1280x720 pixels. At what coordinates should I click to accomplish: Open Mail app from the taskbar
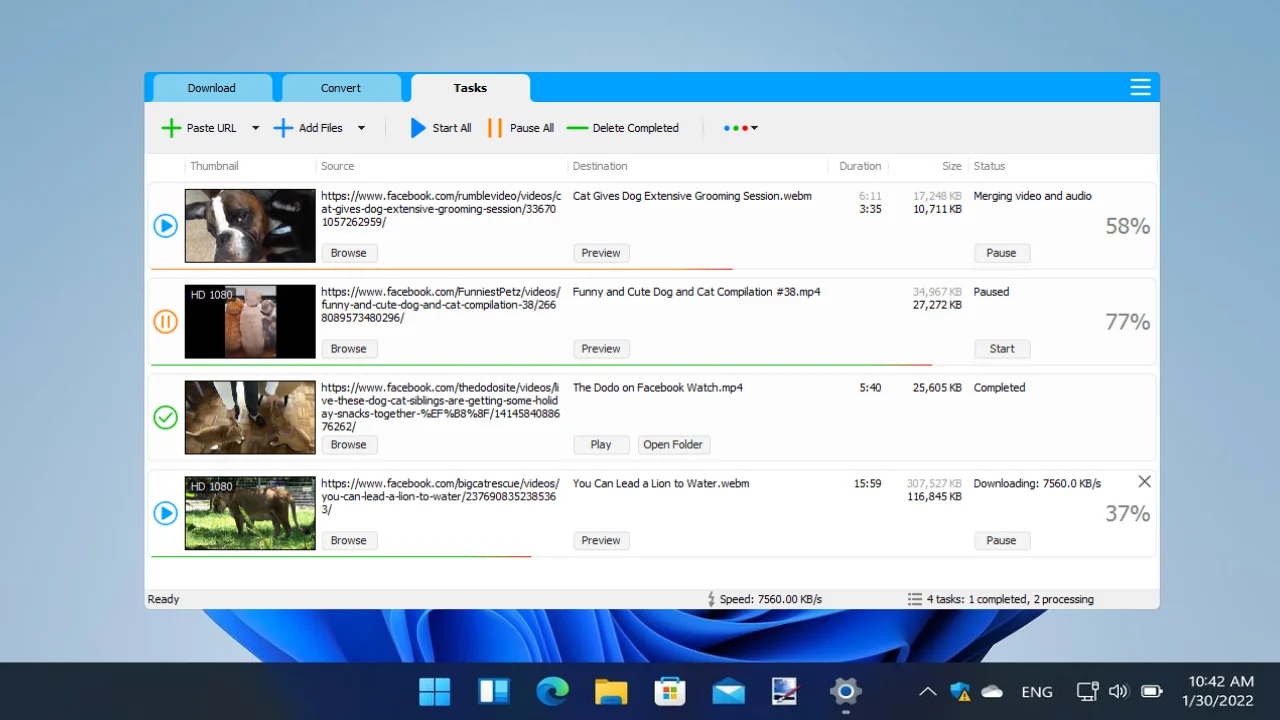pyautogui.click(x=728, y=691)
